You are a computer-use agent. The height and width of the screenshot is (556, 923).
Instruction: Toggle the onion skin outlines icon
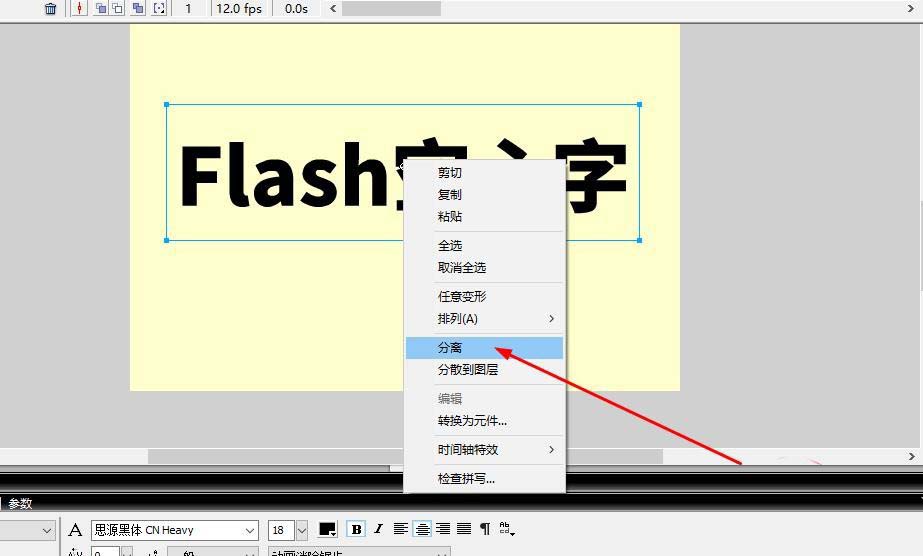(118, 8)
